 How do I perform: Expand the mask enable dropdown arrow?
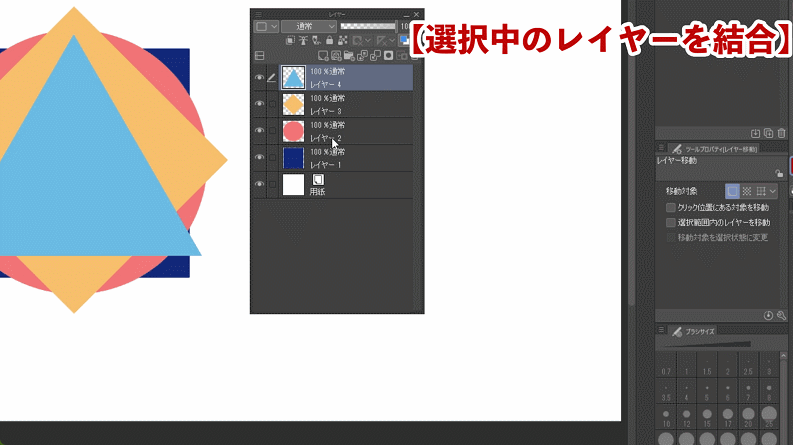pyautogui.click(x=368, y=40)
